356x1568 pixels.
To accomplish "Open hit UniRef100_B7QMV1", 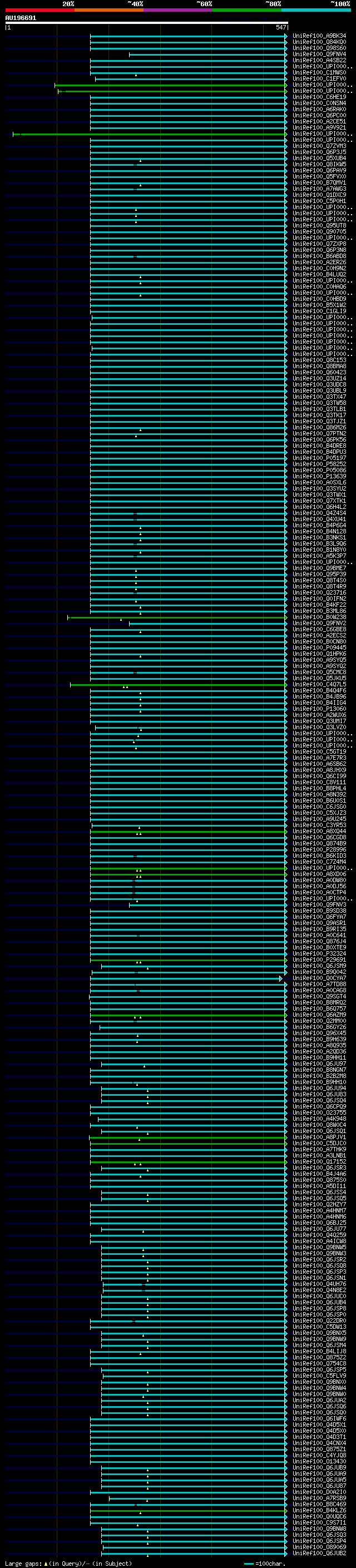I will pos(319,182).
